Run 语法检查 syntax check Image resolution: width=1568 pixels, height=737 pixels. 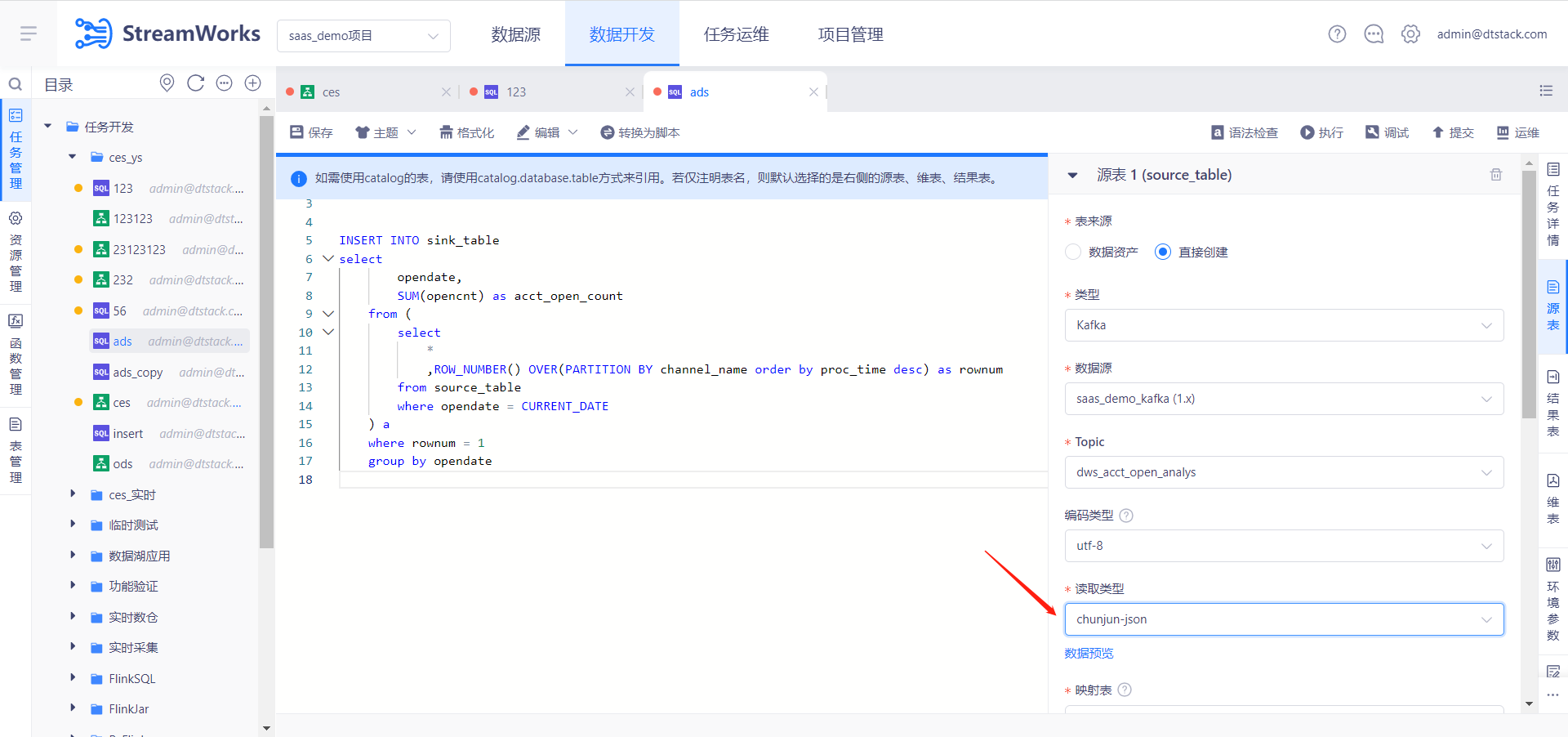tap(1244, 132)
